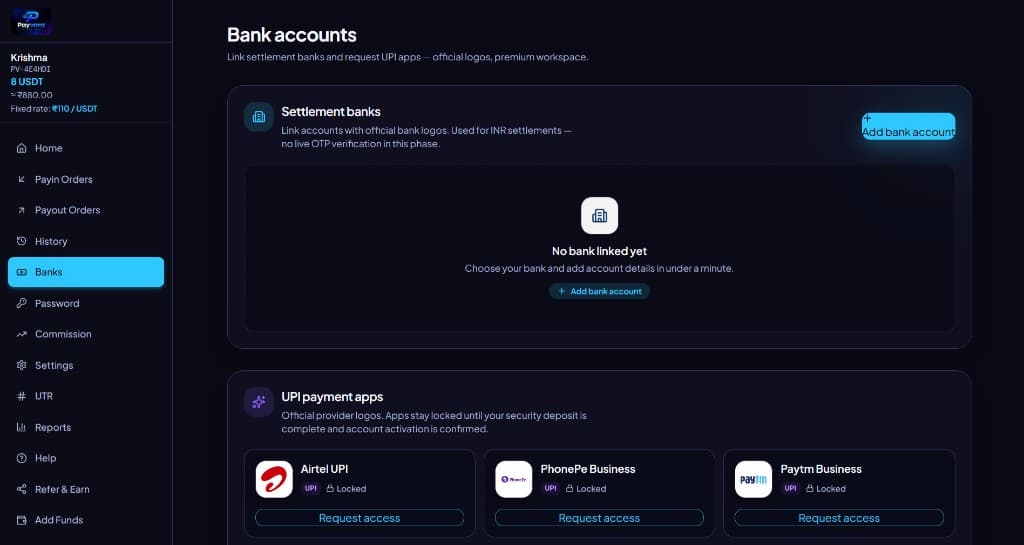Viewport: 1024px width, 545px height.
Task: Click the ≈ ₹880.00 amount
Action: click(31, 95)
